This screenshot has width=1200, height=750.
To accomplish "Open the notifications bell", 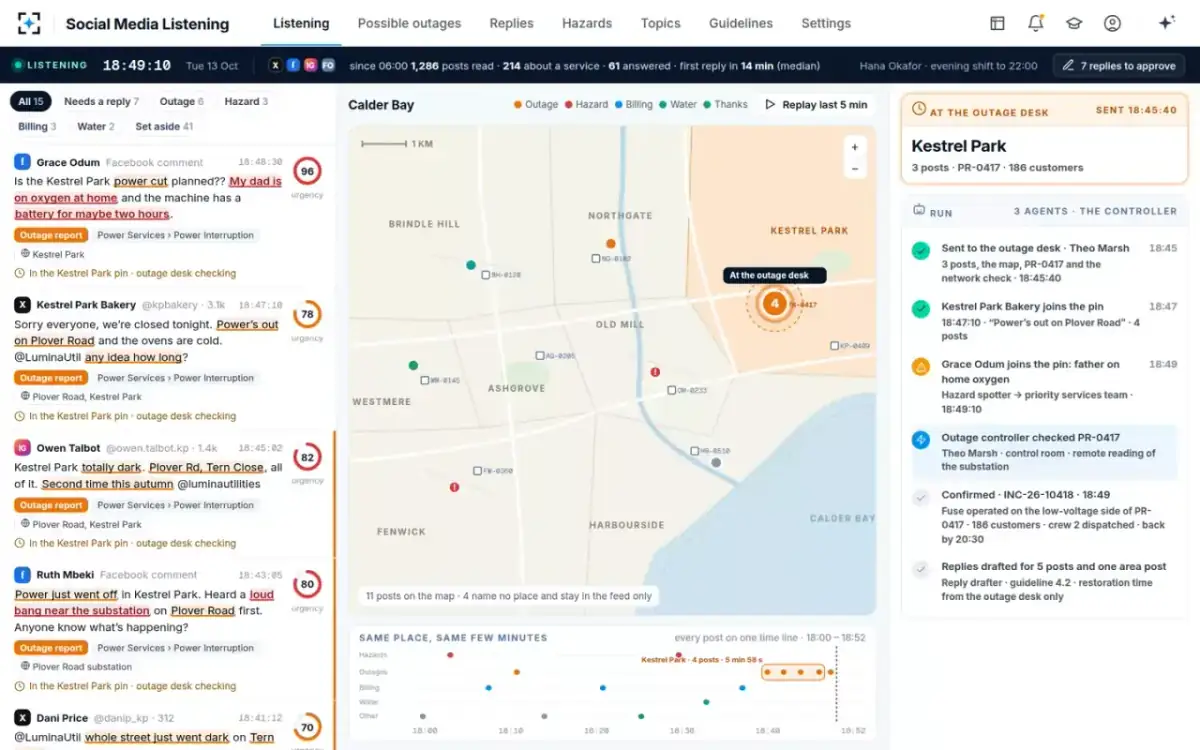I will 1035,23.
